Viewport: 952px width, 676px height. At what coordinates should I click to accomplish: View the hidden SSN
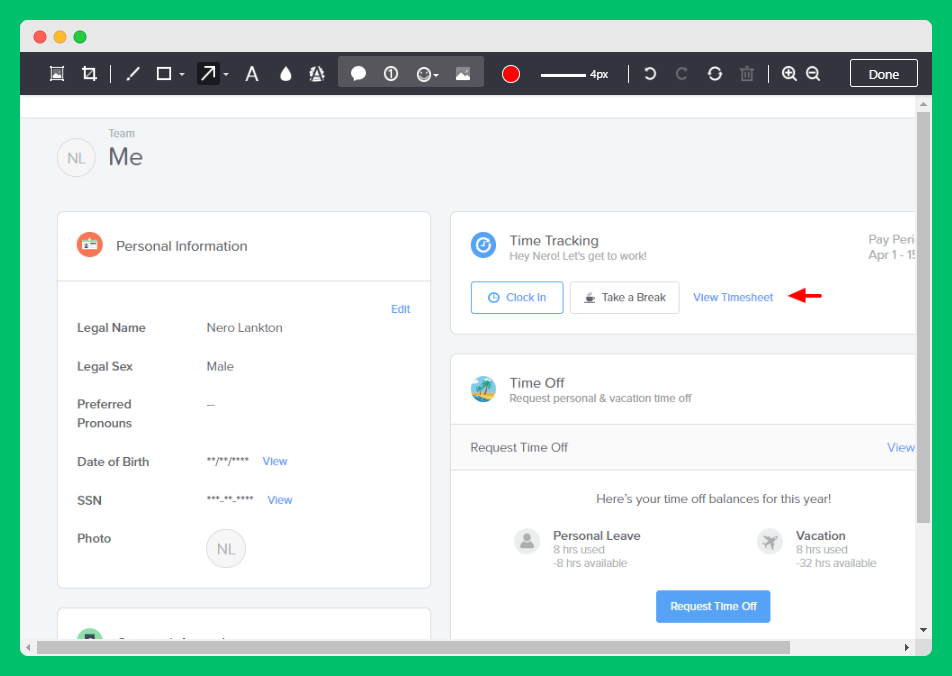click(x=280, y=500)
